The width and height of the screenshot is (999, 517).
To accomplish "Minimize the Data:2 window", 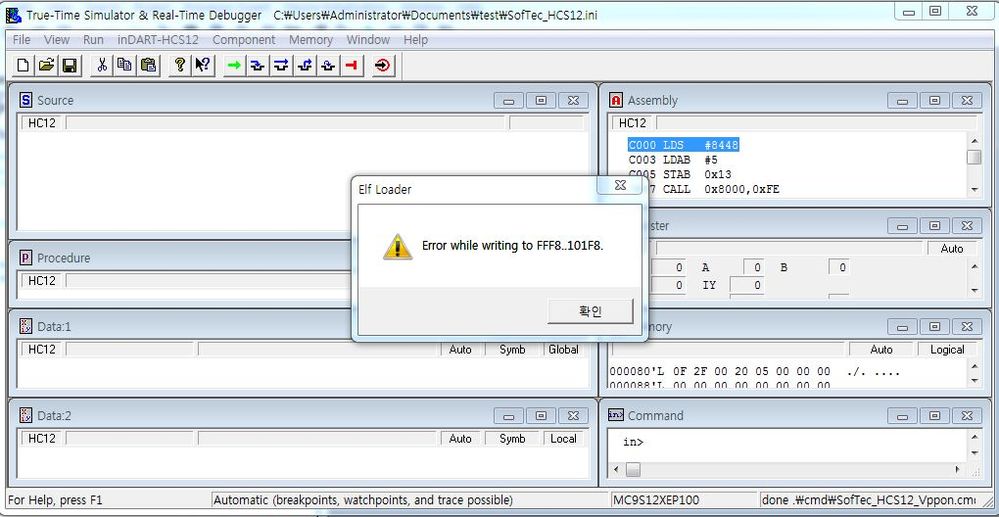I will click(508, 416).
